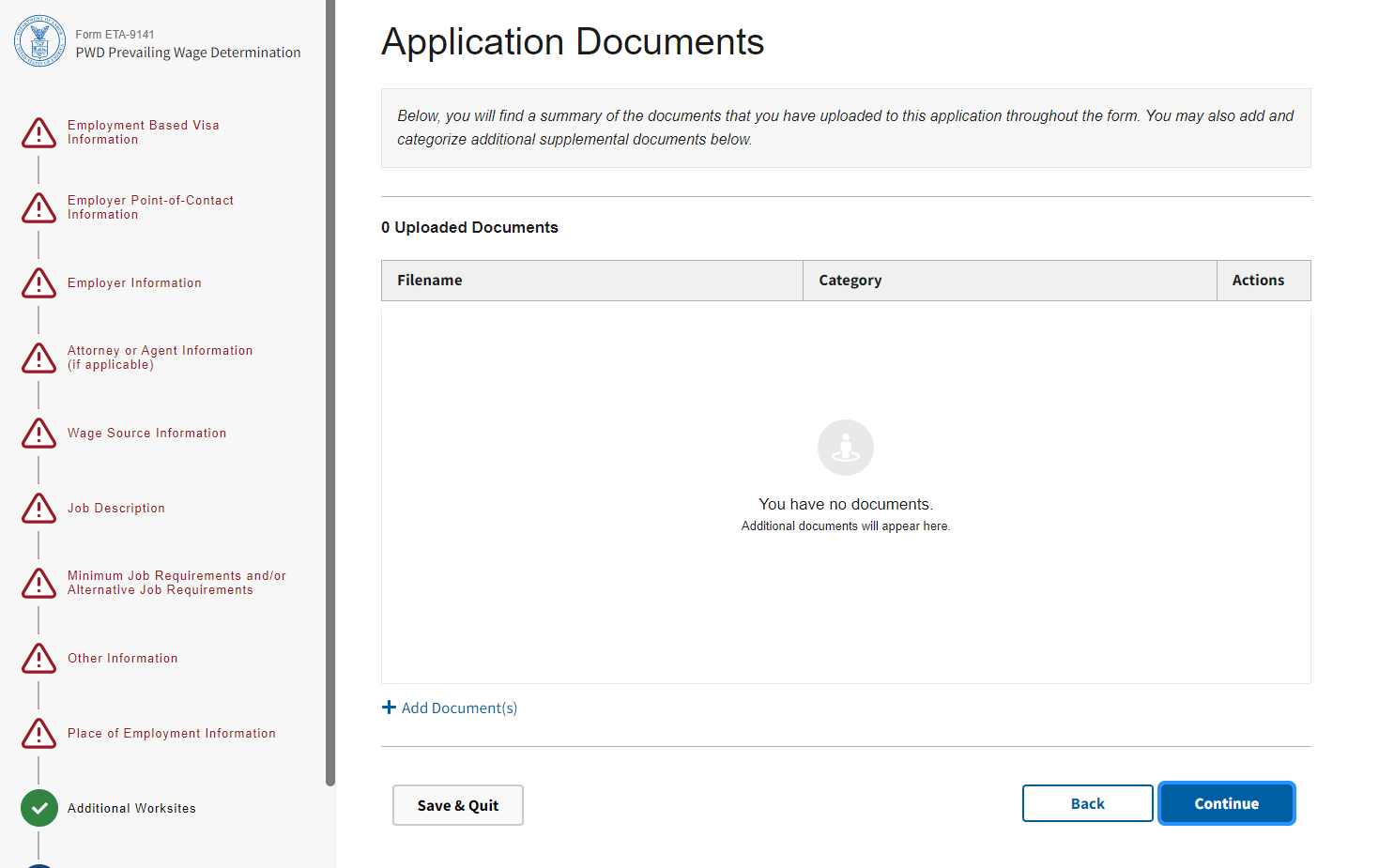Click the Add Document(s) link
Image resolution: width=1394 pixels, height=868 pixels.
pyautogui.click(x=459, y=708)
